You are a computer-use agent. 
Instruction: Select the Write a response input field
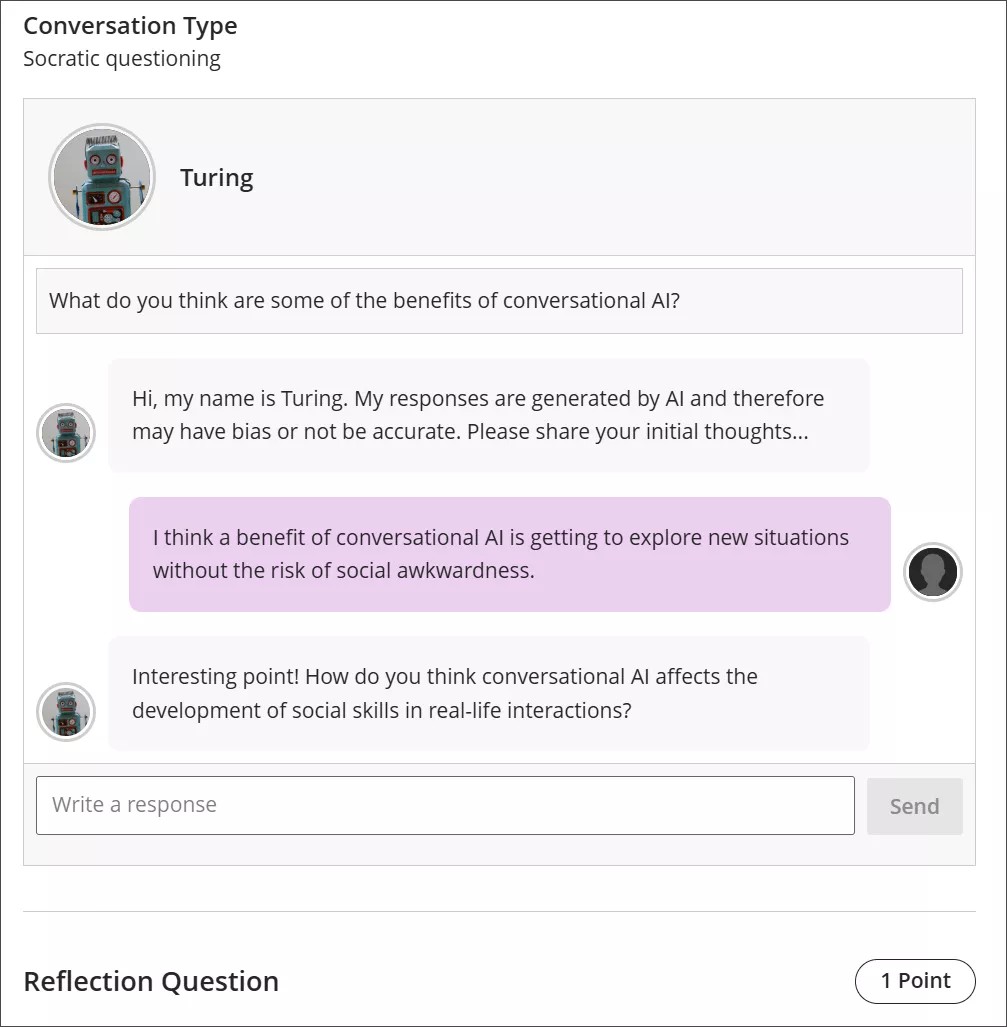445,805
